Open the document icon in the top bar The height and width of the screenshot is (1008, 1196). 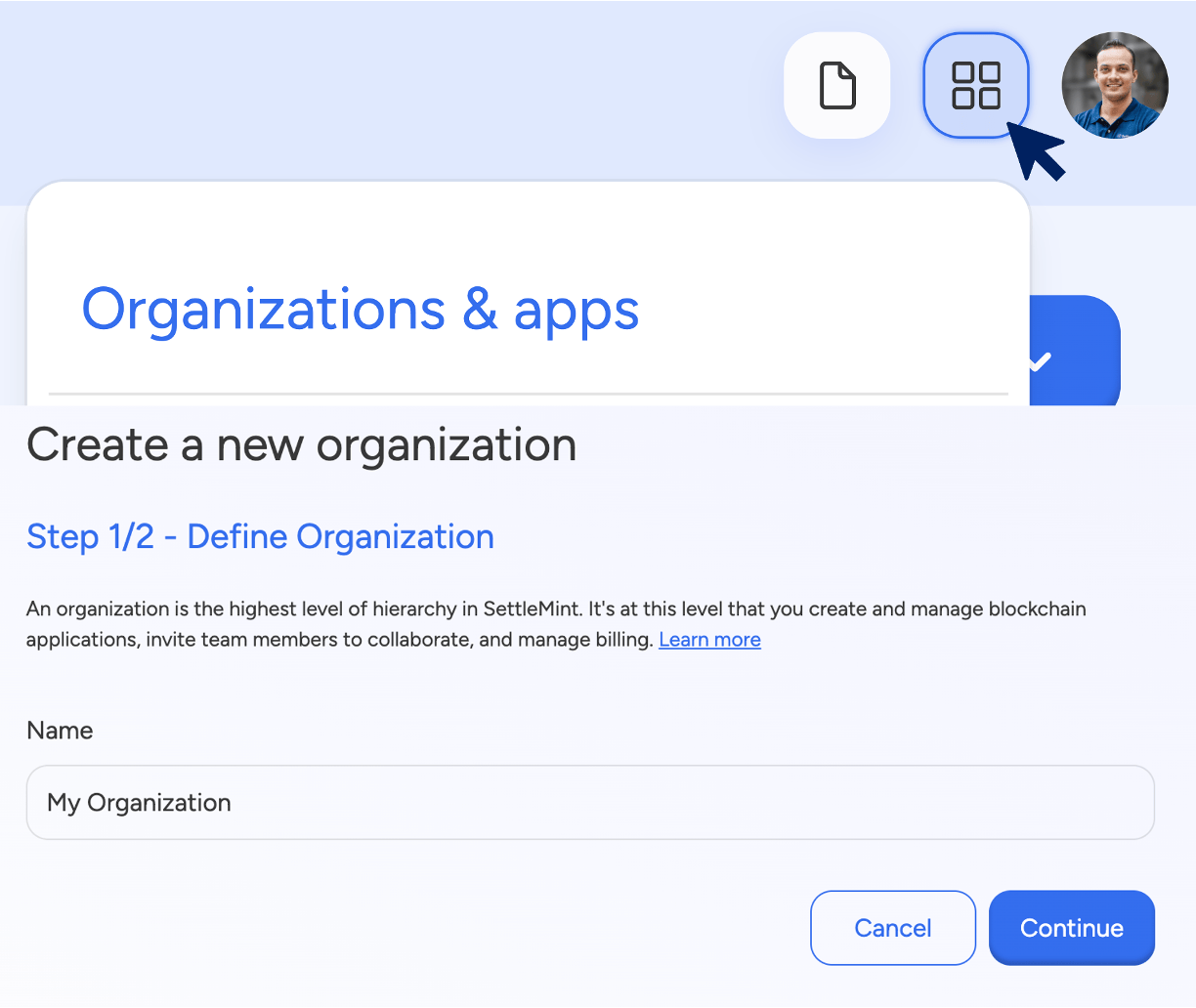pyautogui.click(x=836, y=85)
